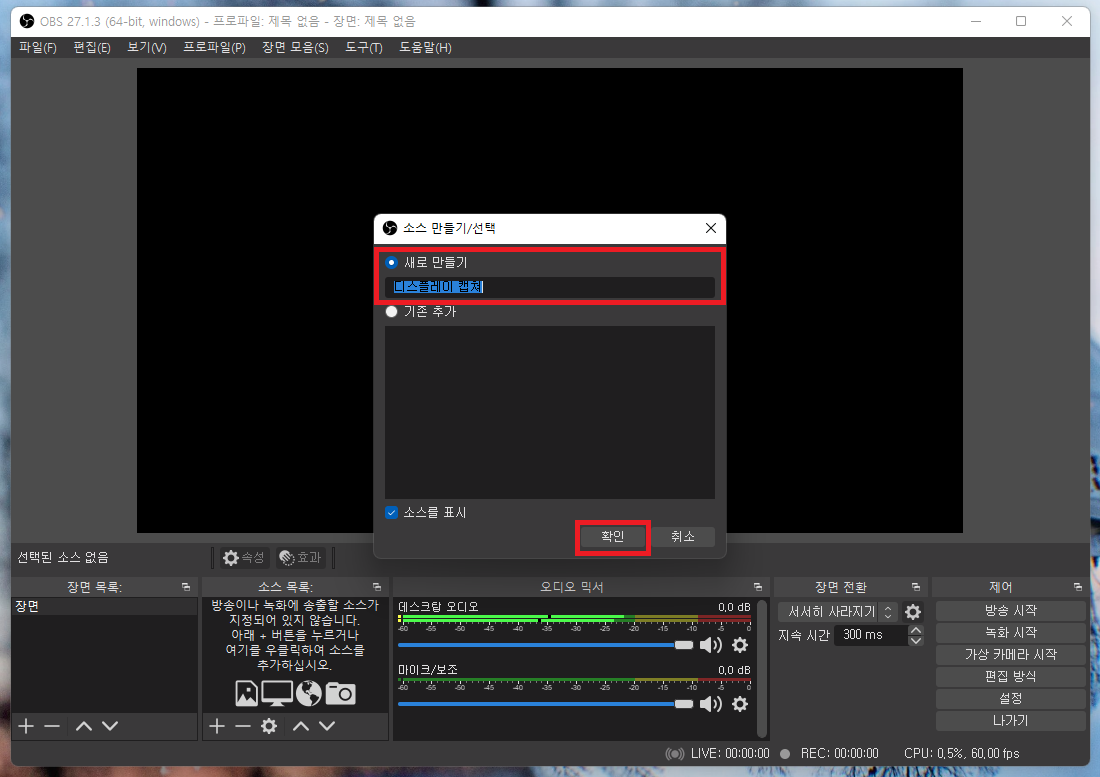This screenshot has height=777, width=1100.
Task: Close the 소스 만들기/선택 dialog
Action: [x=711, y=228]
